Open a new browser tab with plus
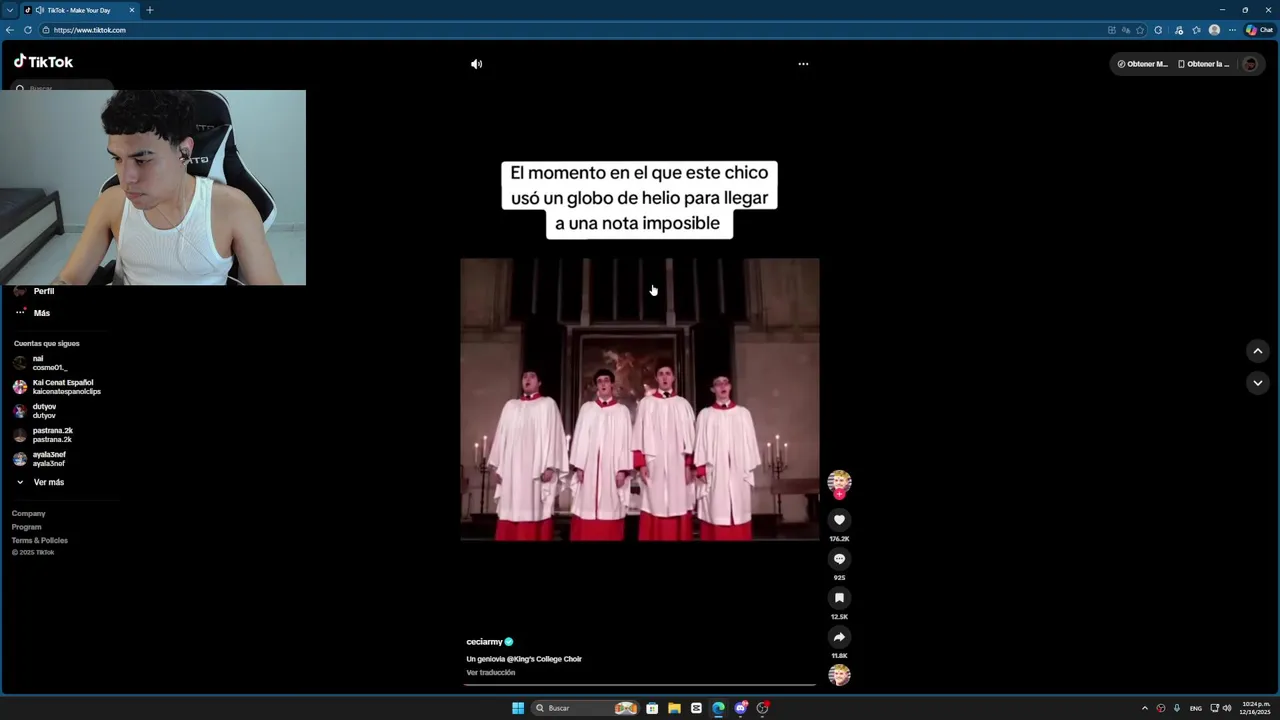This screenshot has height=720, width=1280. coord(150,10)
